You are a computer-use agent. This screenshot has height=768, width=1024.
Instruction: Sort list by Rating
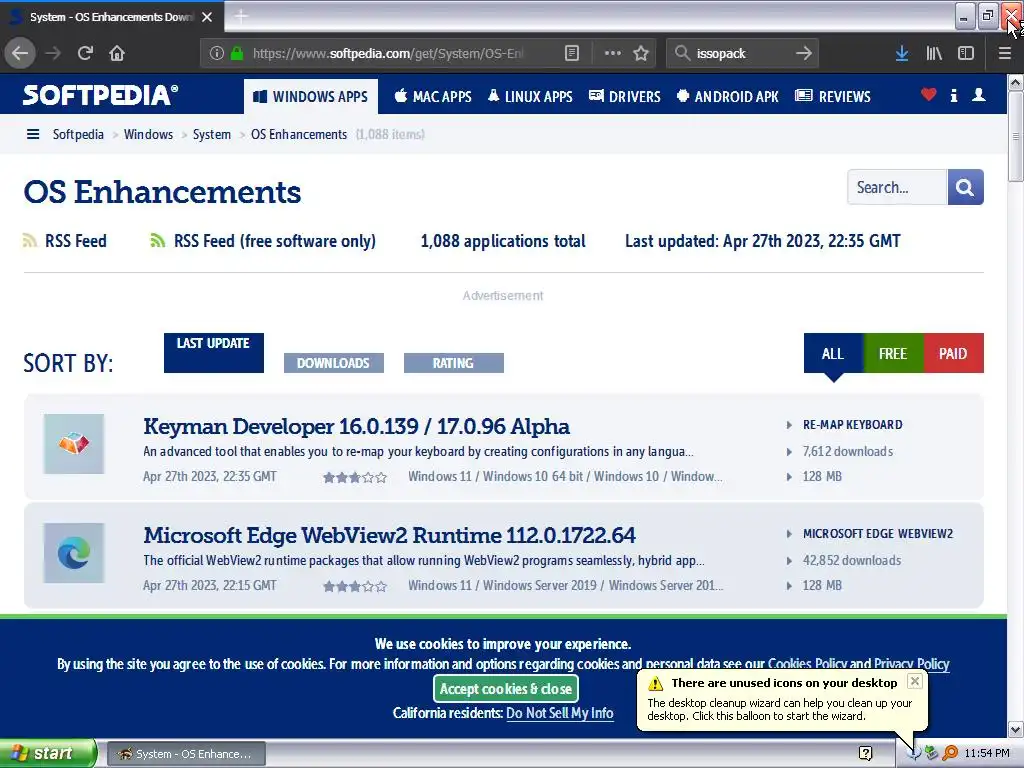454,363
